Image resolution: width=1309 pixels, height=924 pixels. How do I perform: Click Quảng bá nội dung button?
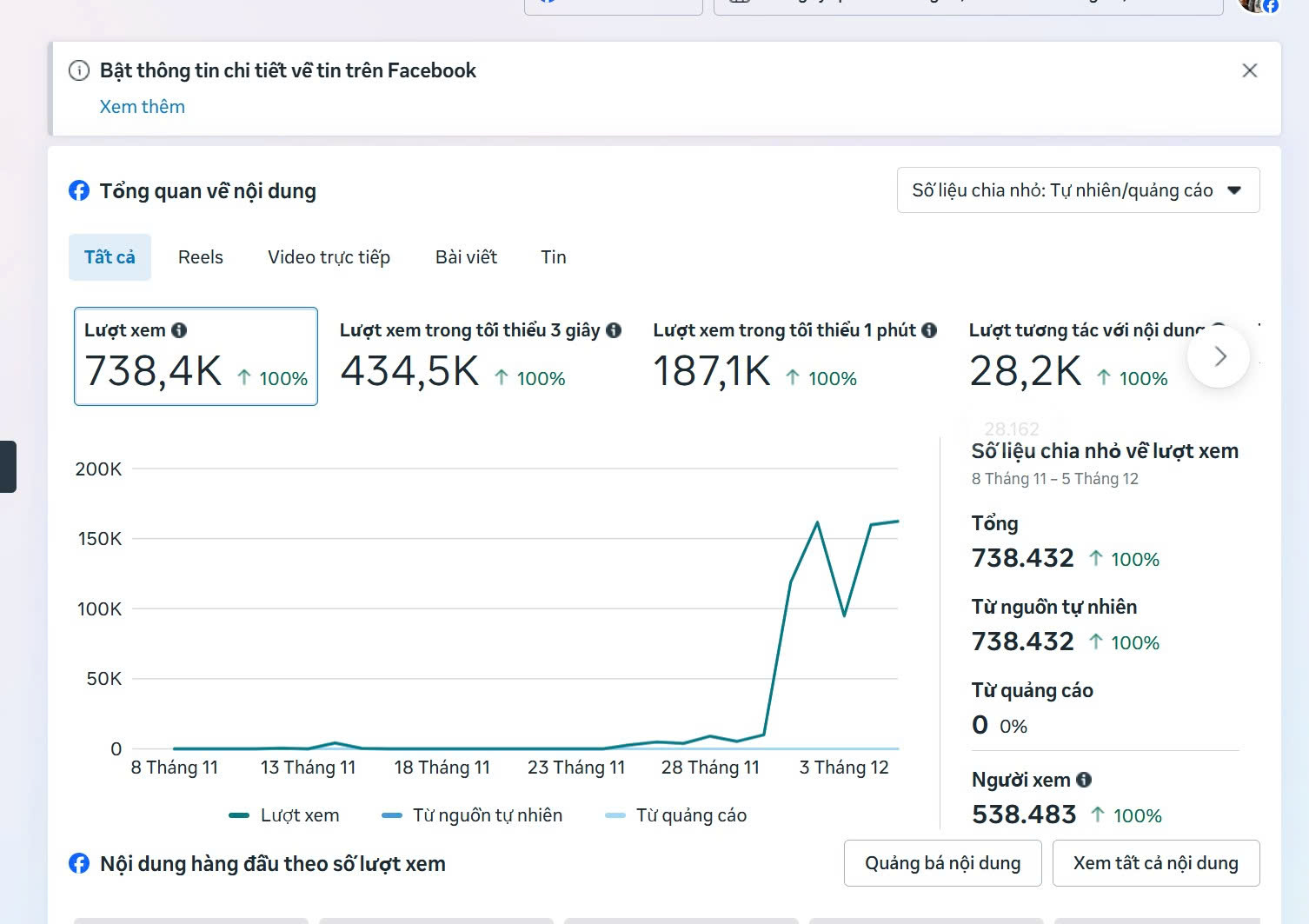click(942, 863)
